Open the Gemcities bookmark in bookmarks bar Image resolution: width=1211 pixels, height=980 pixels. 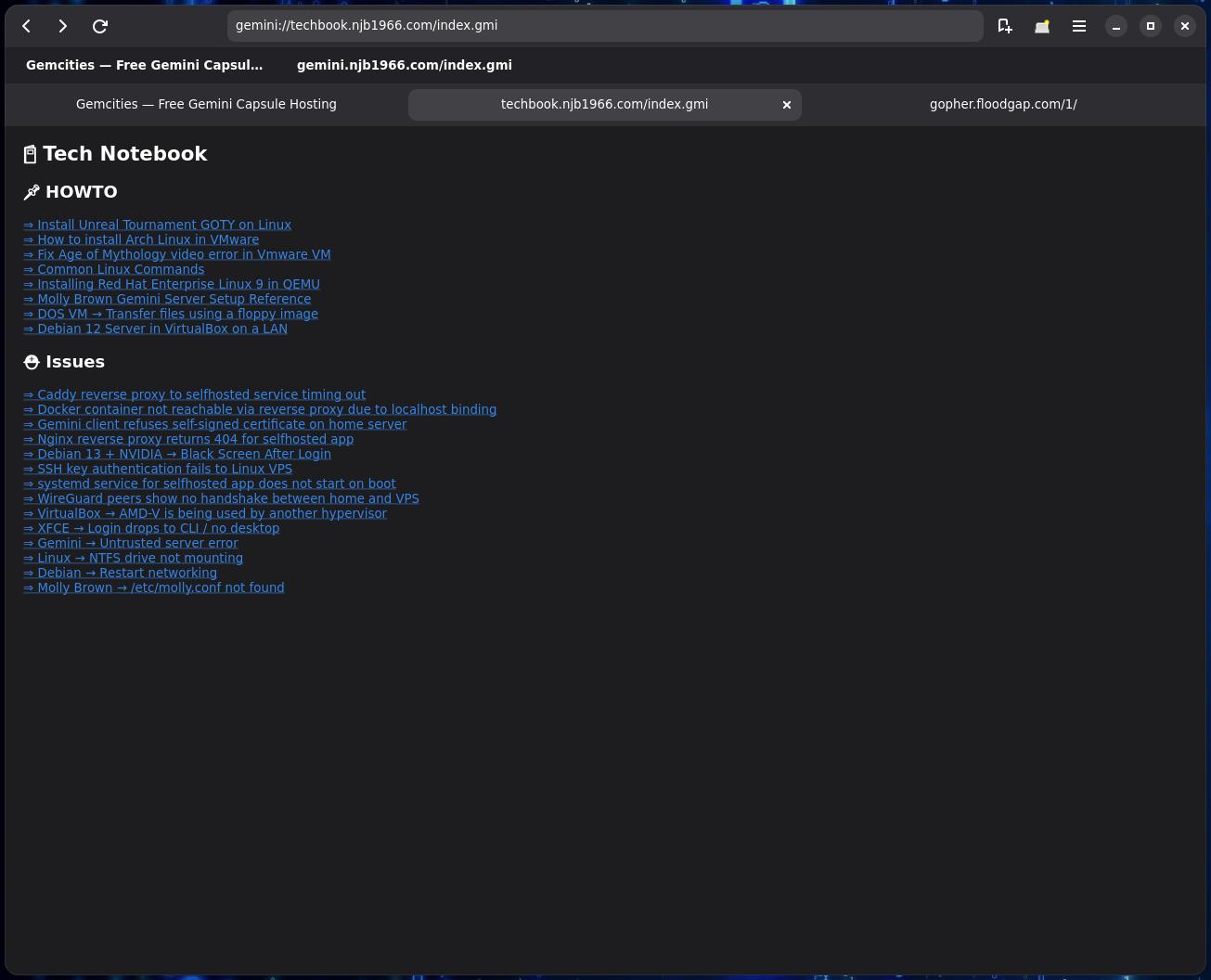point(144,65)
